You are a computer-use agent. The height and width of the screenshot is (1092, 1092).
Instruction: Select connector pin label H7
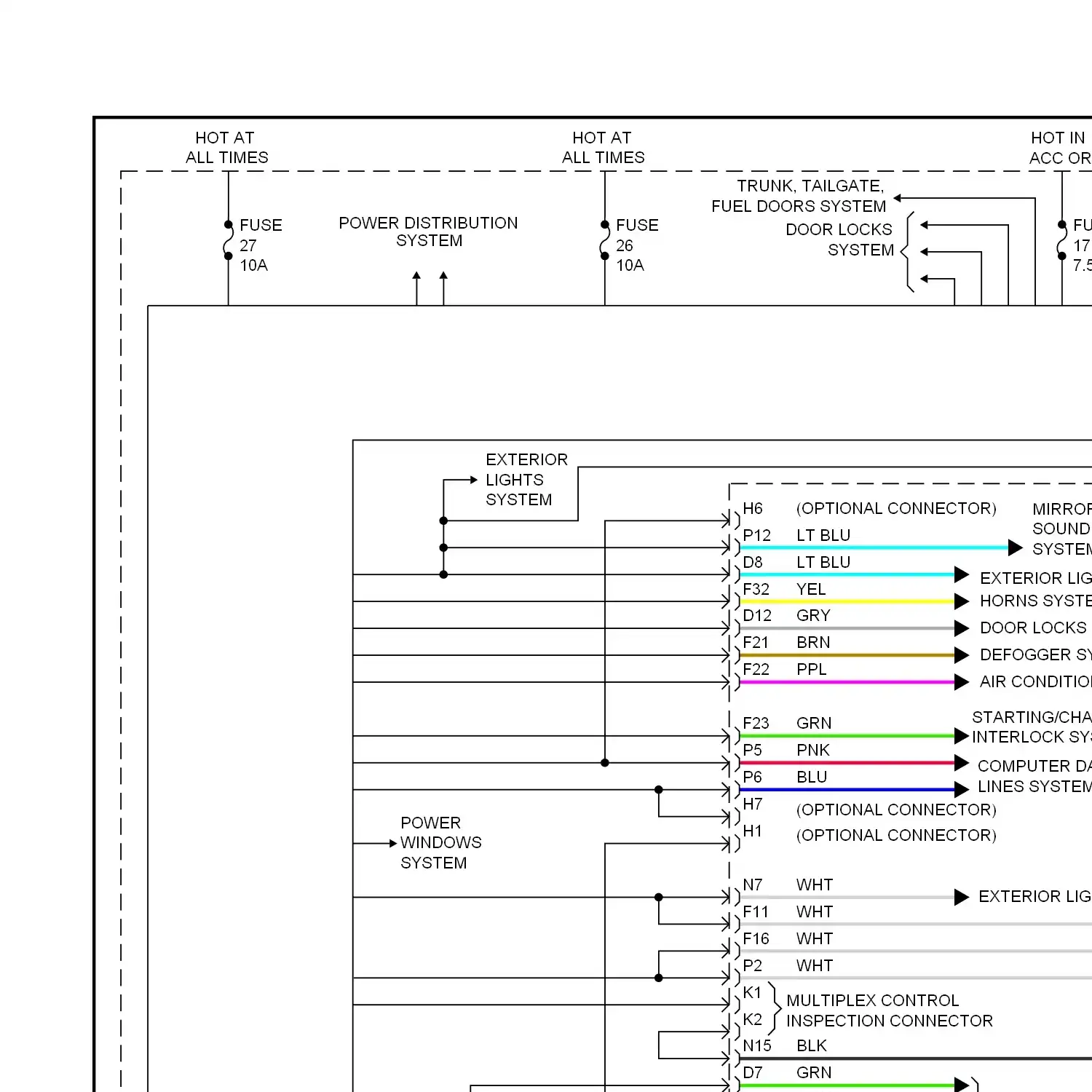[753, 804]
